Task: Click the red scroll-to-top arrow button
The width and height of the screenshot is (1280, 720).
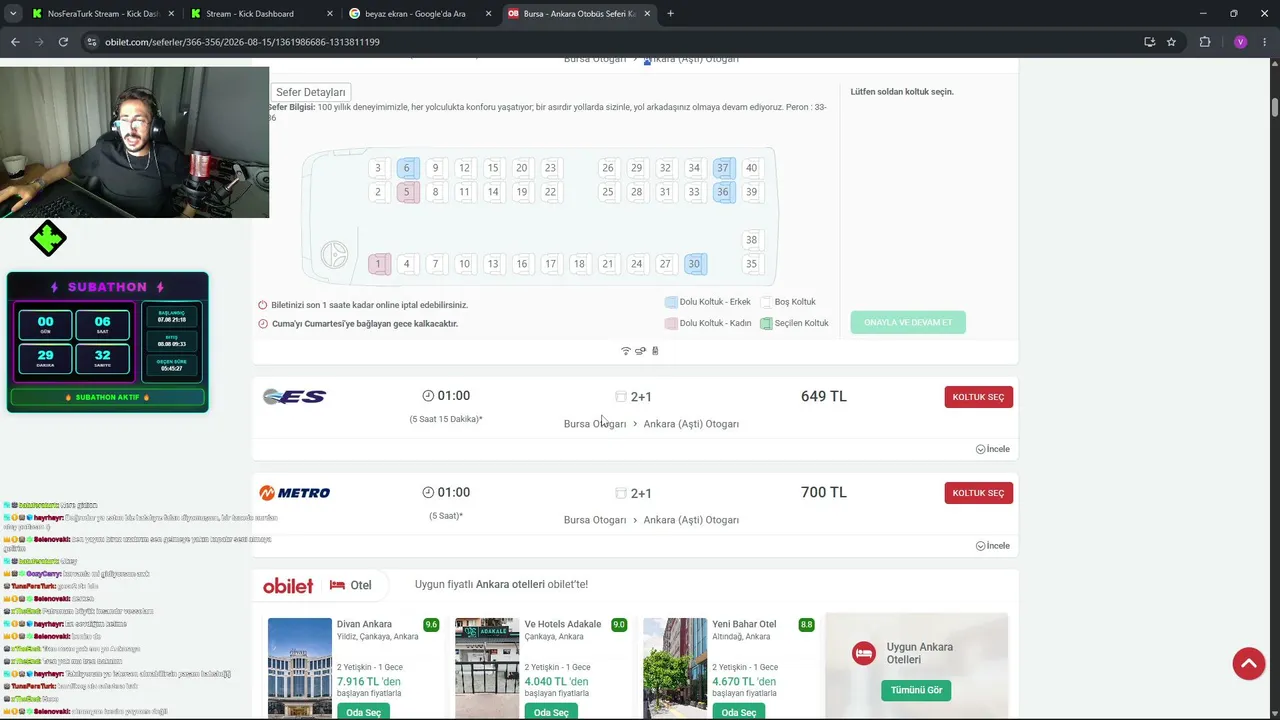Action: [x=1249, y=664]
